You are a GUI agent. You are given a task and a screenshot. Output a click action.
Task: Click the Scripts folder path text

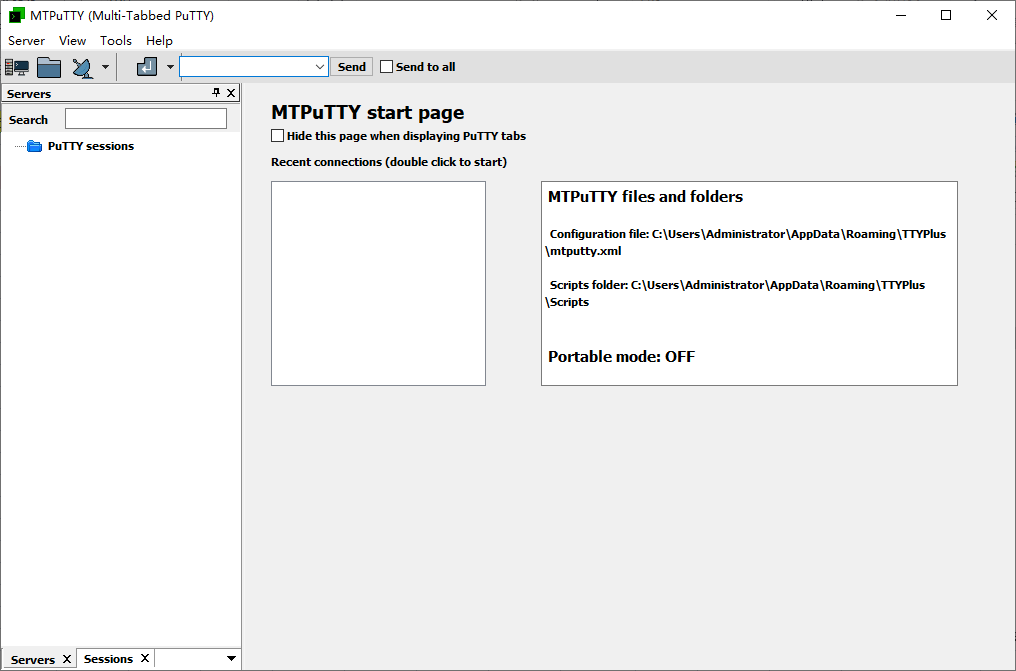click(x=735, y=293)
